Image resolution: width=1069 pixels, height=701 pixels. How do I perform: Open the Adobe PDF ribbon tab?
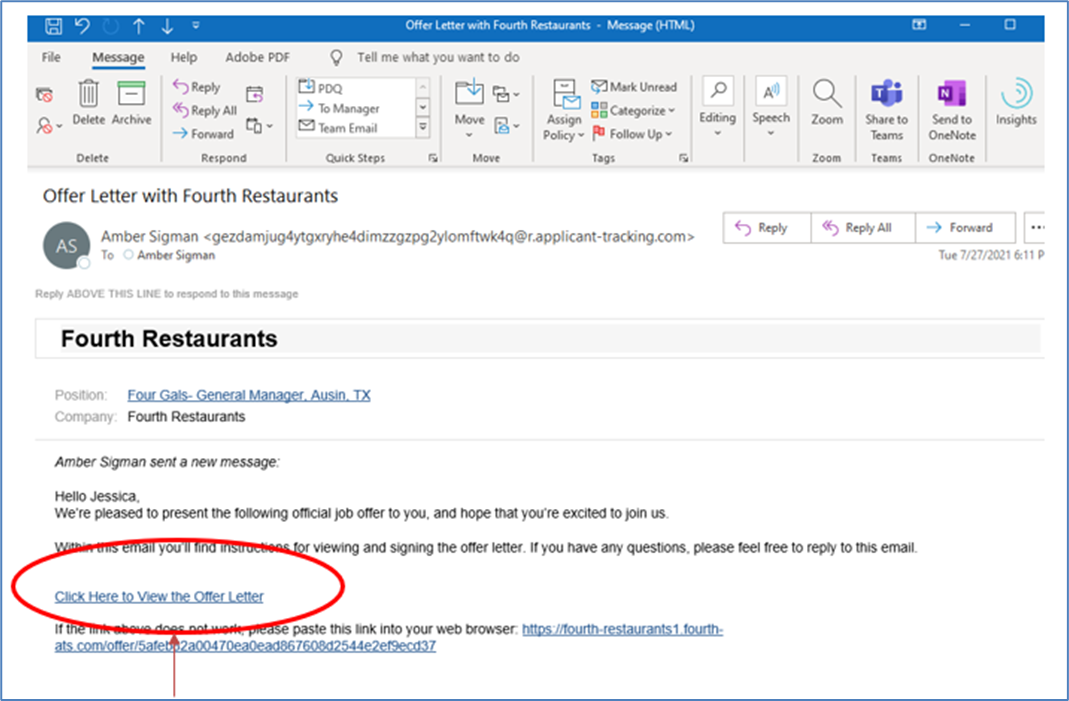[258, 57]
